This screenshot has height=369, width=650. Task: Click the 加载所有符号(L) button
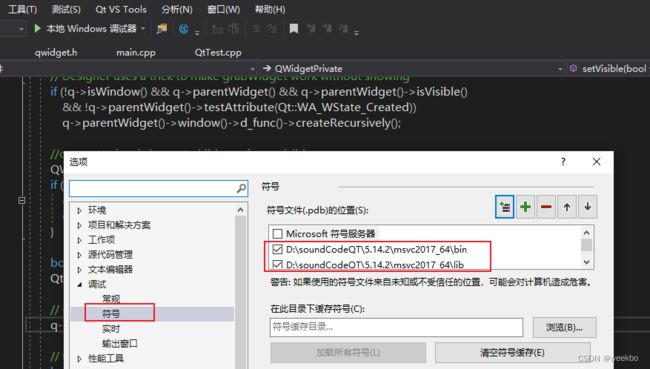tap(348, 353)
